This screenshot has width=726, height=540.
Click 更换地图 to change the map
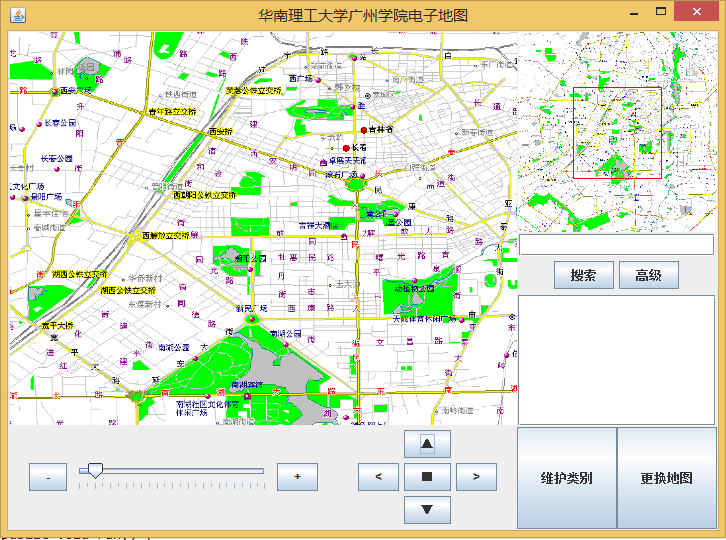667,478
